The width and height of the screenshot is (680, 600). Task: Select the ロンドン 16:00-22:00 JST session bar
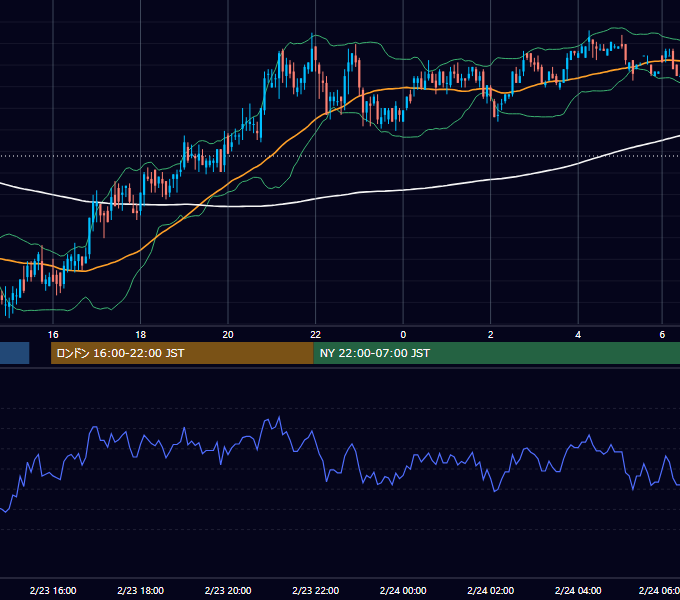(x=182, y=353)
